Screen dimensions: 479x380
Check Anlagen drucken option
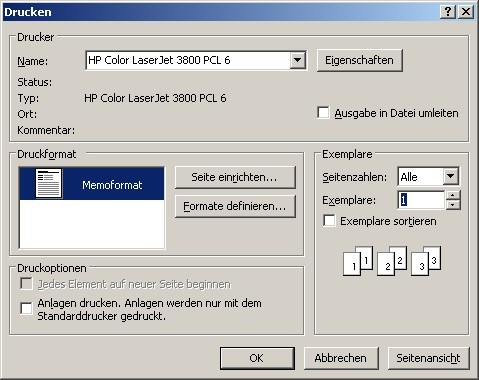[26, 308]
